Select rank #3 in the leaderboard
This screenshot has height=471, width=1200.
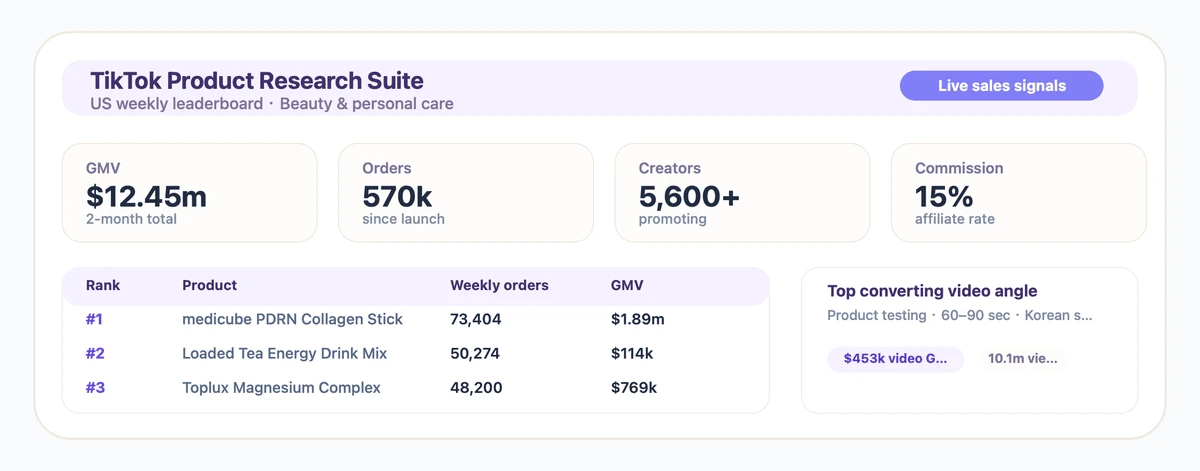pos(95,387)
